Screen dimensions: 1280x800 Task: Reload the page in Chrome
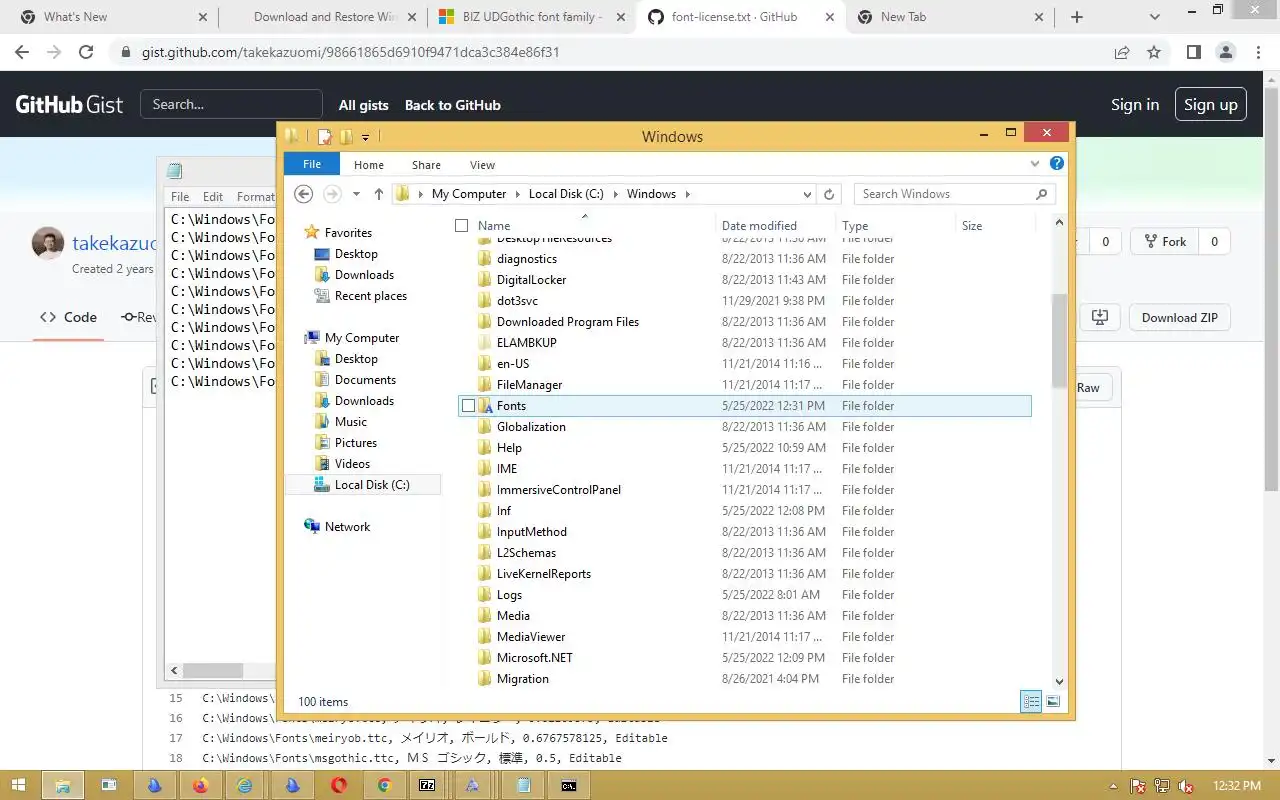pos(86,52)
